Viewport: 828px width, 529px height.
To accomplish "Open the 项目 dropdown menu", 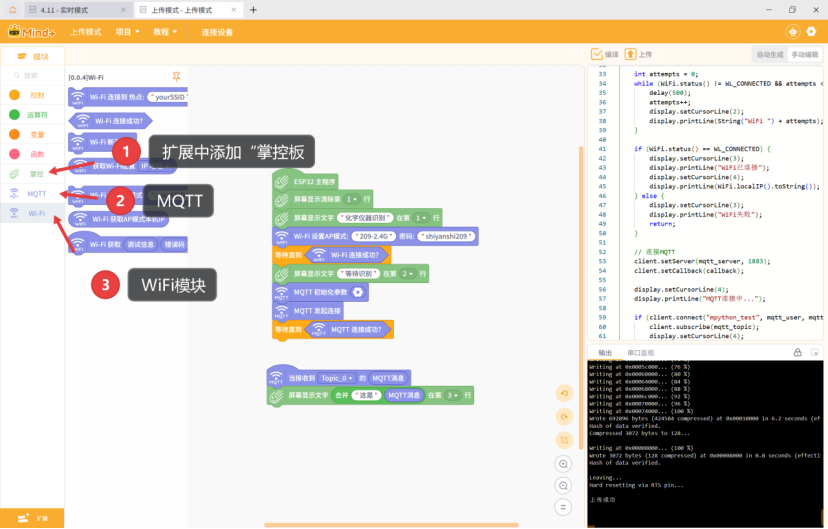I will 126,32.
